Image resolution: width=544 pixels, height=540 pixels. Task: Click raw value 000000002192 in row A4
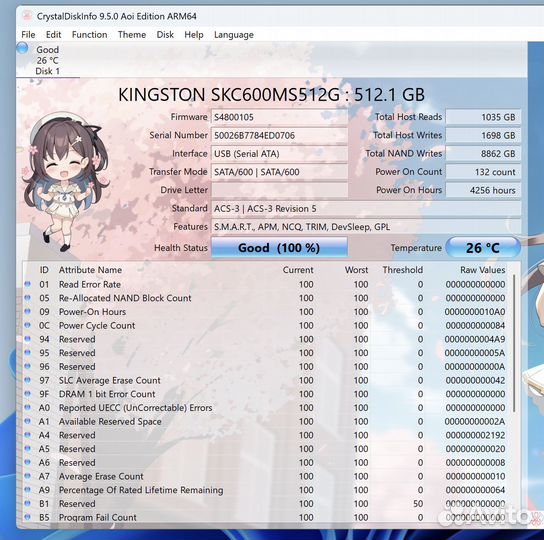pyautogui.click(x=475, y=435)
